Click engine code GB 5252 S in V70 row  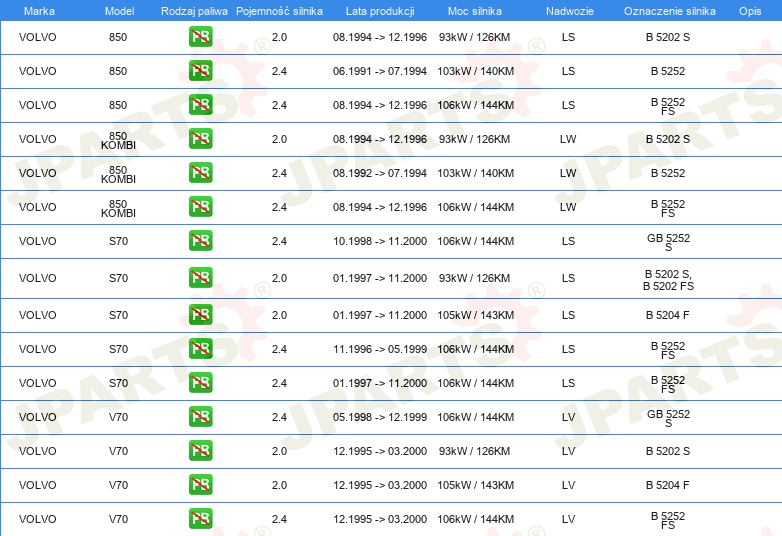point(668,418)
